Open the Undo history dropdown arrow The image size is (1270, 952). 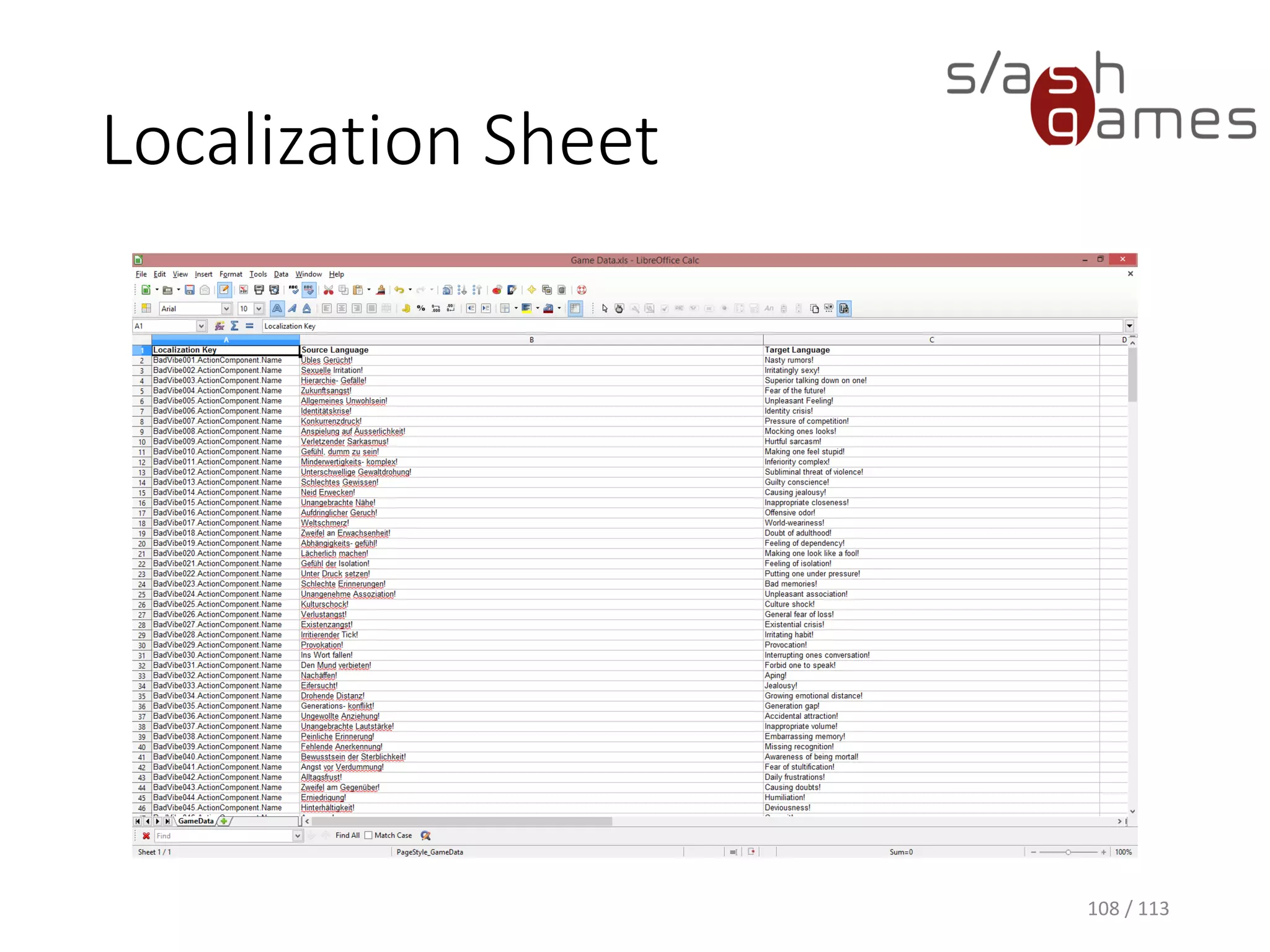pos(410,290)
